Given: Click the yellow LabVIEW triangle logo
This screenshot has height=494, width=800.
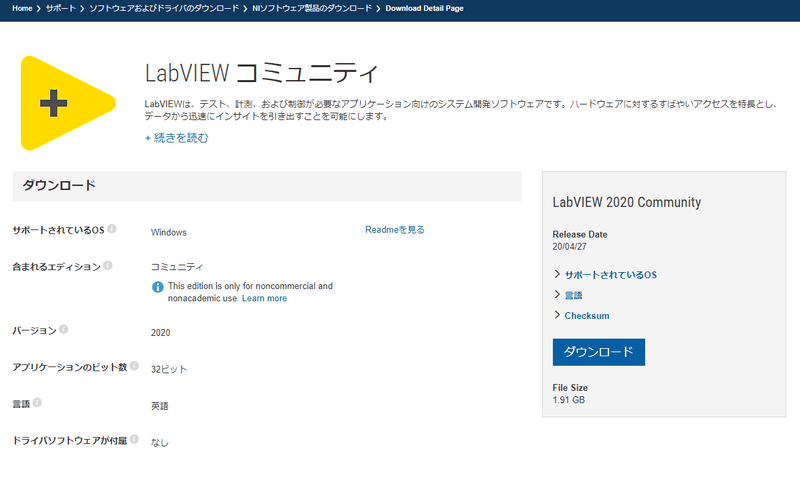Looking at the screenshot, I should point(67,103).
